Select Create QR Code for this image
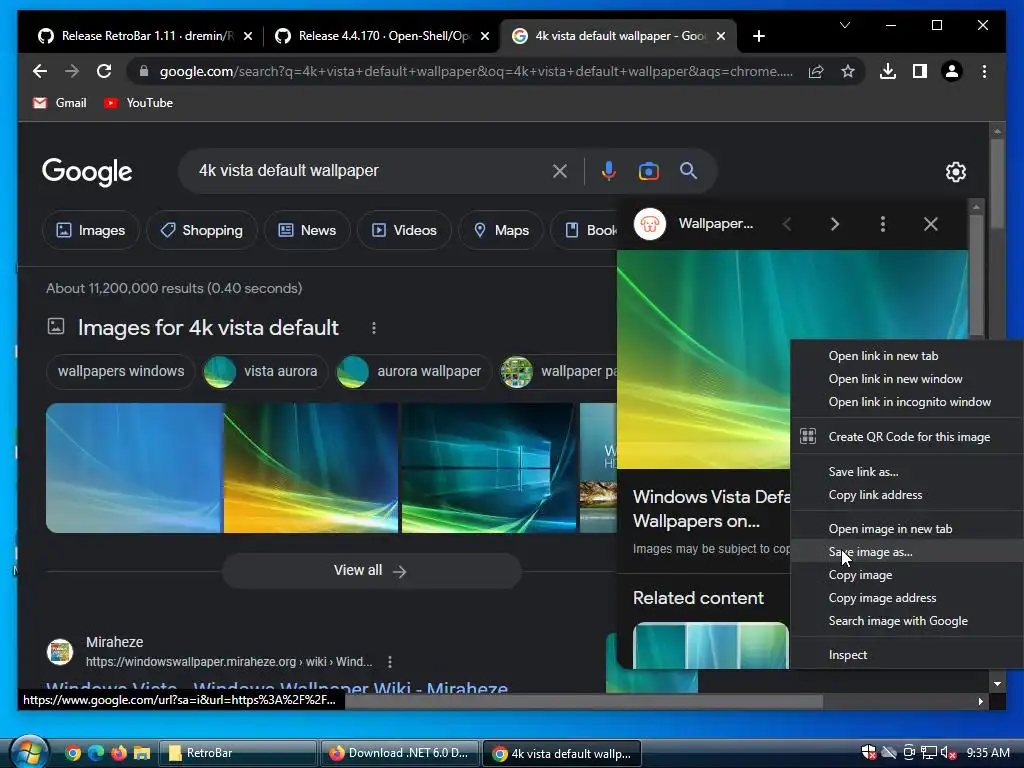Viewport: 1024px width, 768px height. (x=907, y=437)
